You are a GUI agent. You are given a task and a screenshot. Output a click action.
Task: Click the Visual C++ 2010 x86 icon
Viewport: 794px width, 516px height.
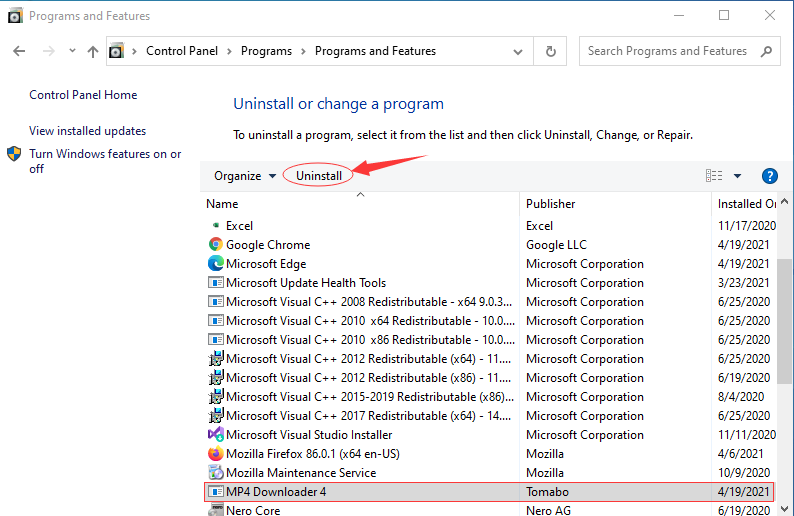tap(216, 339)
